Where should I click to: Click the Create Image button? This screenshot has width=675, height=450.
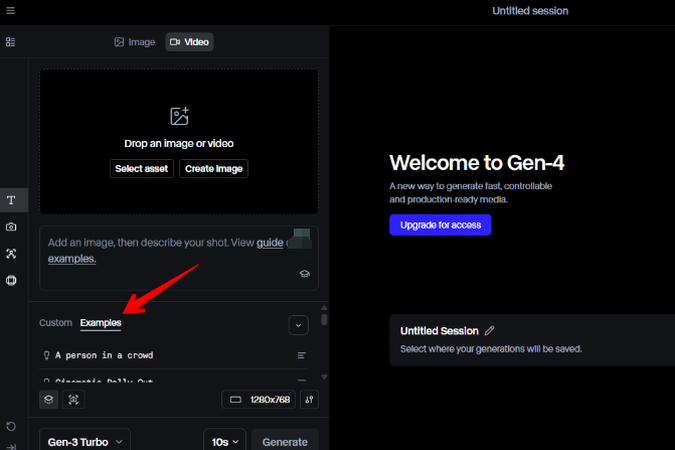[214, 168]
